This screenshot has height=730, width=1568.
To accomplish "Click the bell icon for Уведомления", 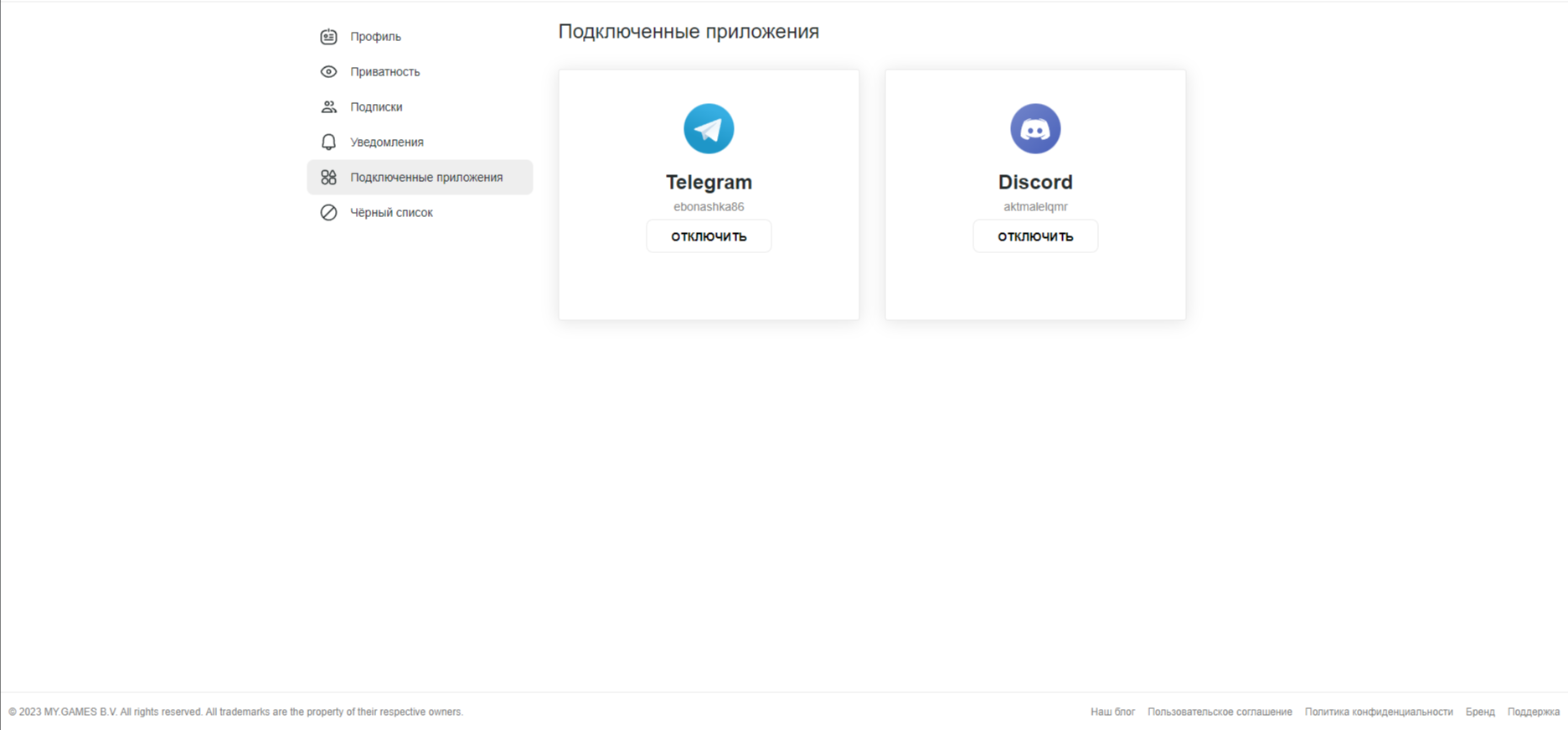I will (328, 142).
